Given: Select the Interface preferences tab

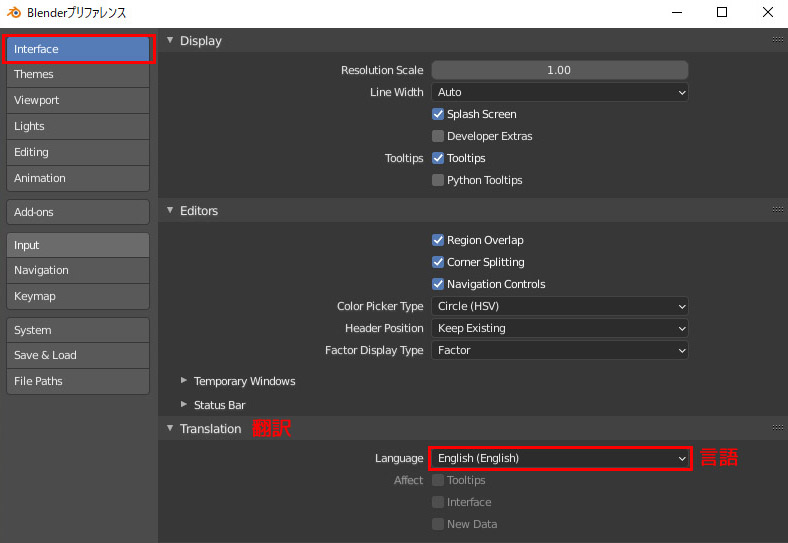Looking at the screenshot, I should pyautogui.click(x=78, y=49).
